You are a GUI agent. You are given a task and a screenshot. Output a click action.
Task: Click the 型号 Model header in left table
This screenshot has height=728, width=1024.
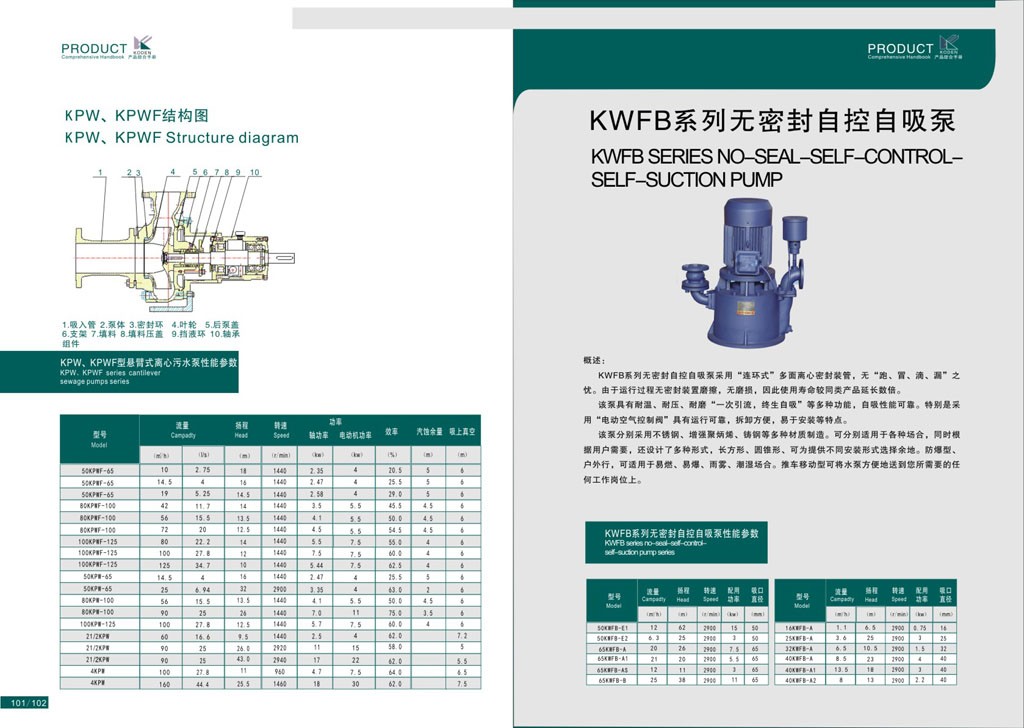click(x=100, y=438)
